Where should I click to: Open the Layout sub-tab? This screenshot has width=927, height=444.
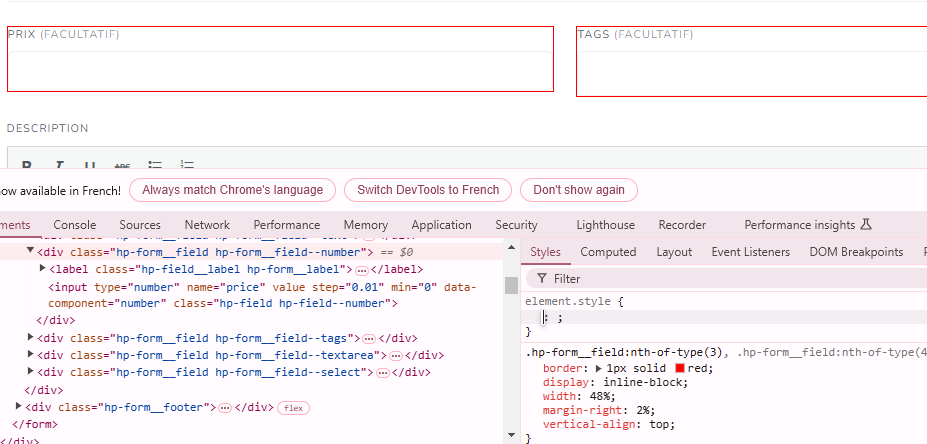[674, 252]
